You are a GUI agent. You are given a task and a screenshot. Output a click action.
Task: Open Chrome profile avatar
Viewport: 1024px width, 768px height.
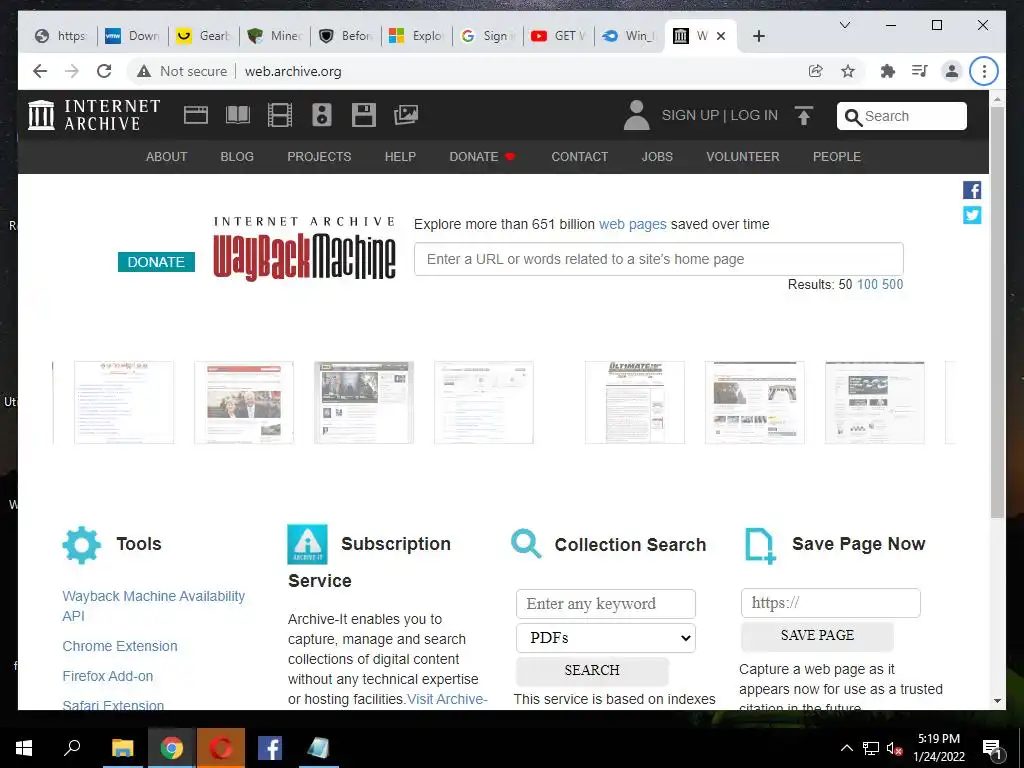point(952,71)
